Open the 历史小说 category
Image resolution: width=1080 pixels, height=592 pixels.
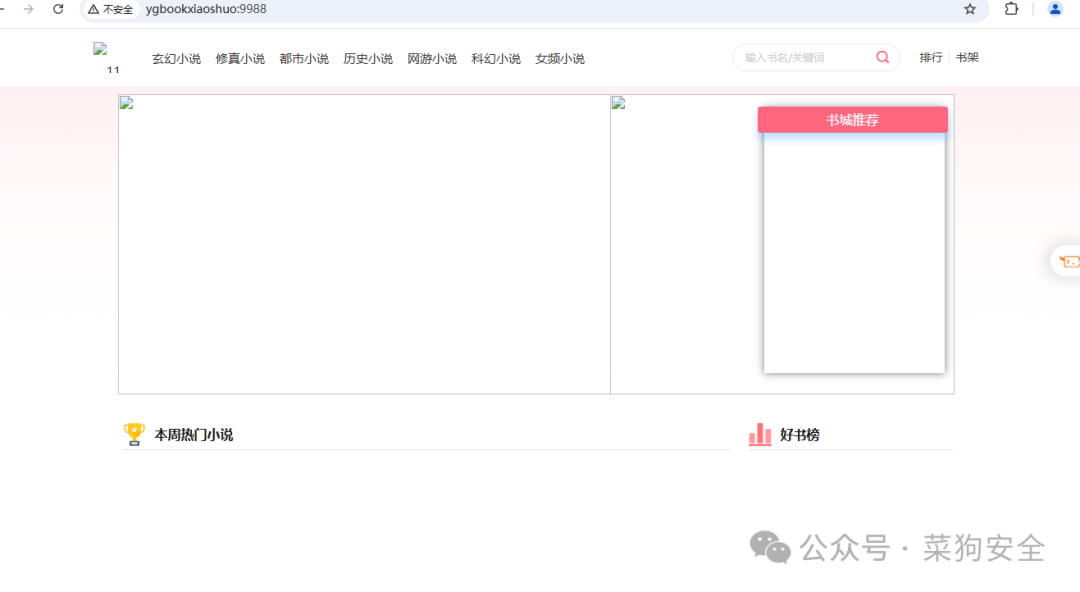click(x=368, y=59)
